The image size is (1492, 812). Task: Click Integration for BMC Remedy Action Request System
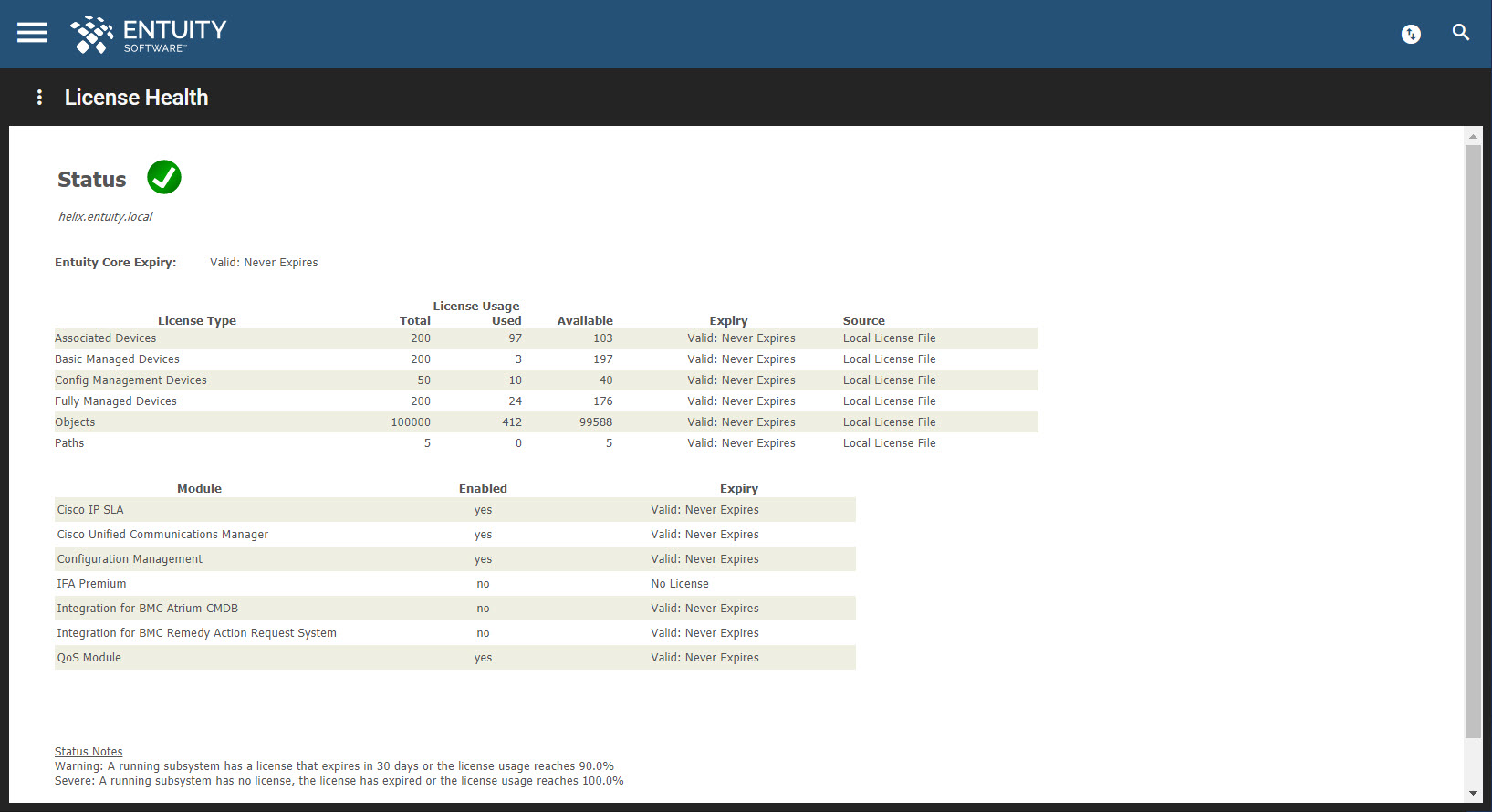point(196,633)
